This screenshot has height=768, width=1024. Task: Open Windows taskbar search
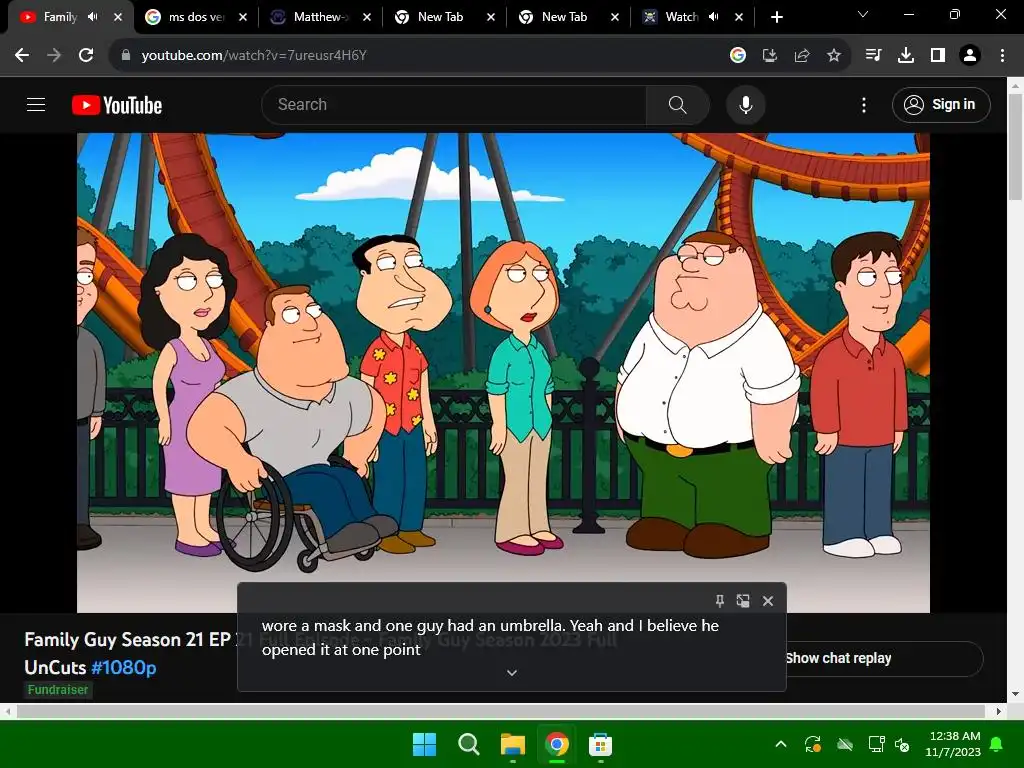point(468,744)
